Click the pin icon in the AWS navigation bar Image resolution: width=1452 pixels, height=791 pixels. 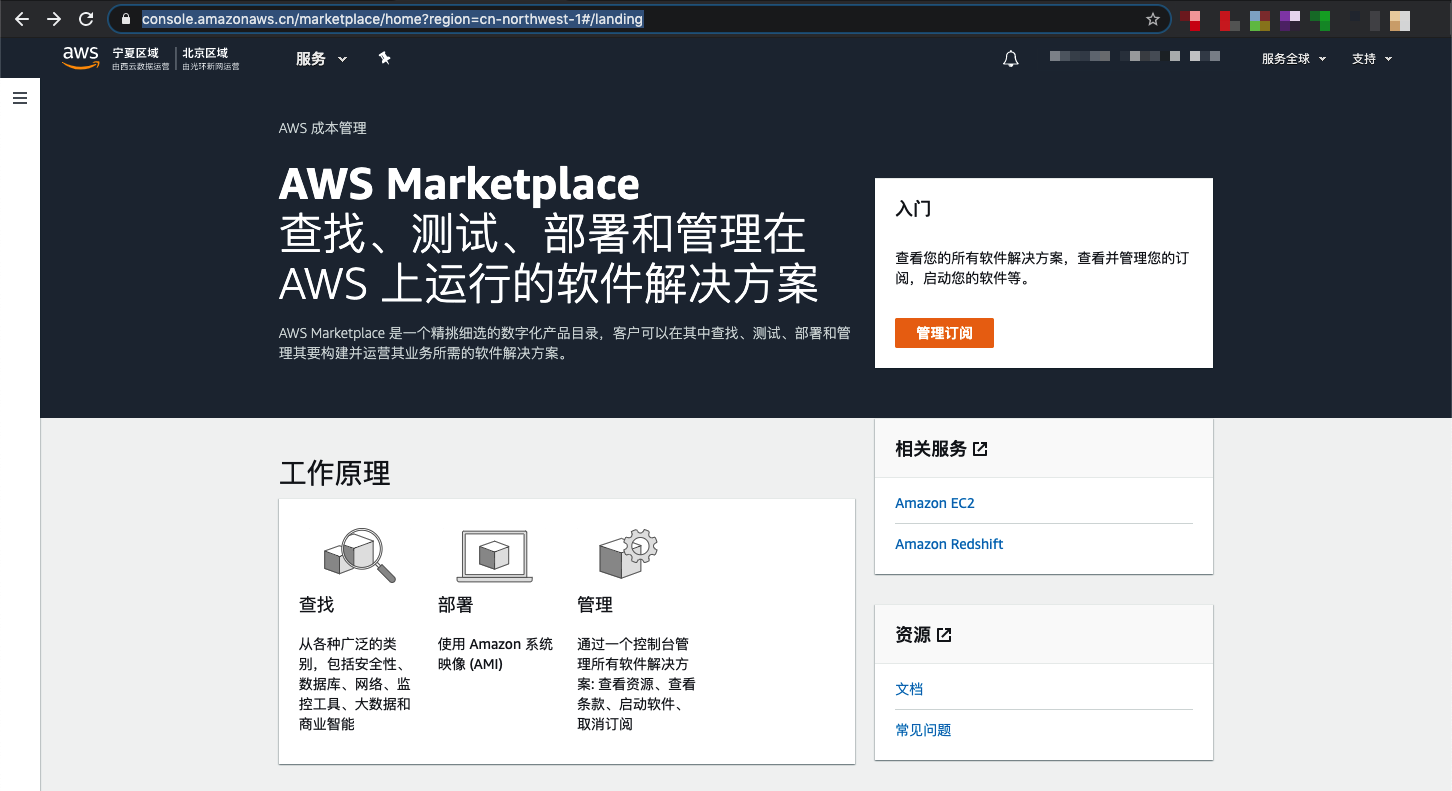[x=385, y=58]
